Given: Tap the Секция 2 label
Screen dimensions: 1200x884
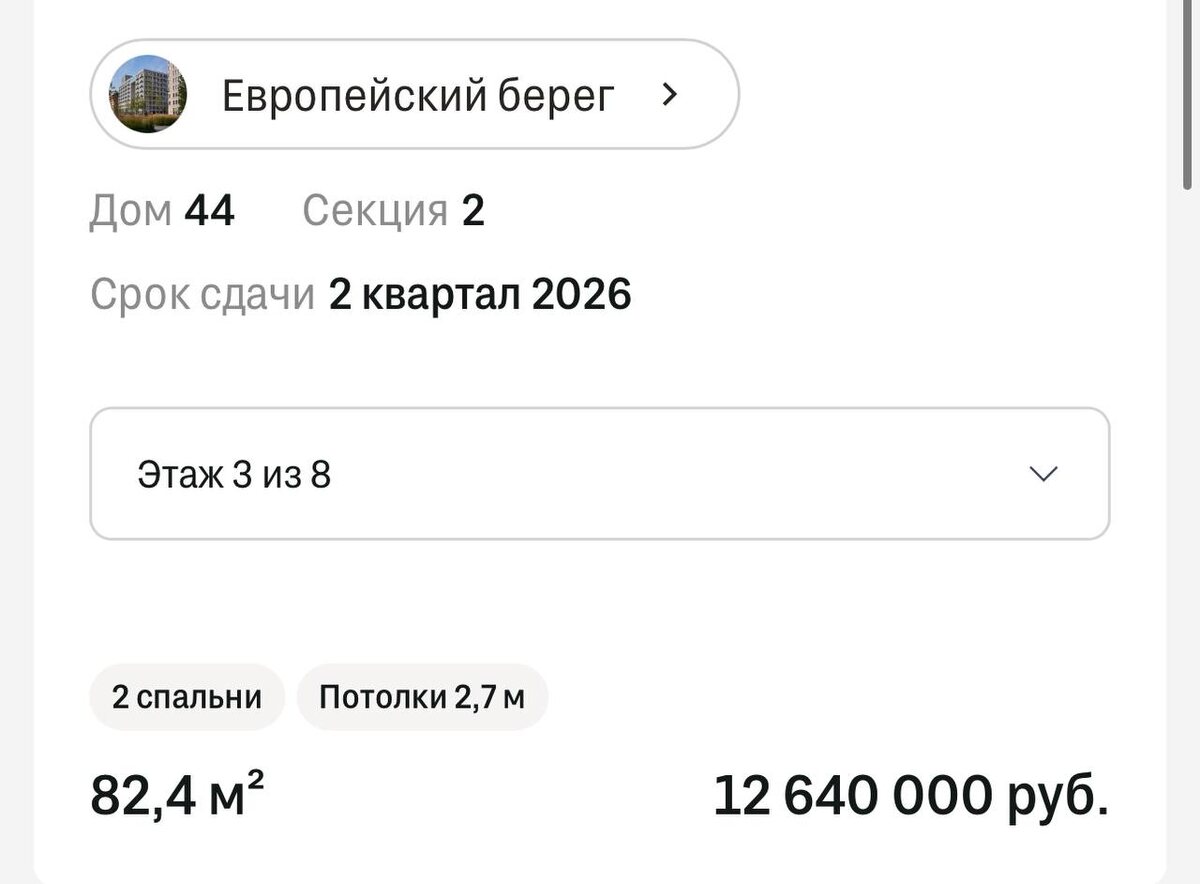Looking at the screenshot, I should pyautogui.click(x=393, y=211).
